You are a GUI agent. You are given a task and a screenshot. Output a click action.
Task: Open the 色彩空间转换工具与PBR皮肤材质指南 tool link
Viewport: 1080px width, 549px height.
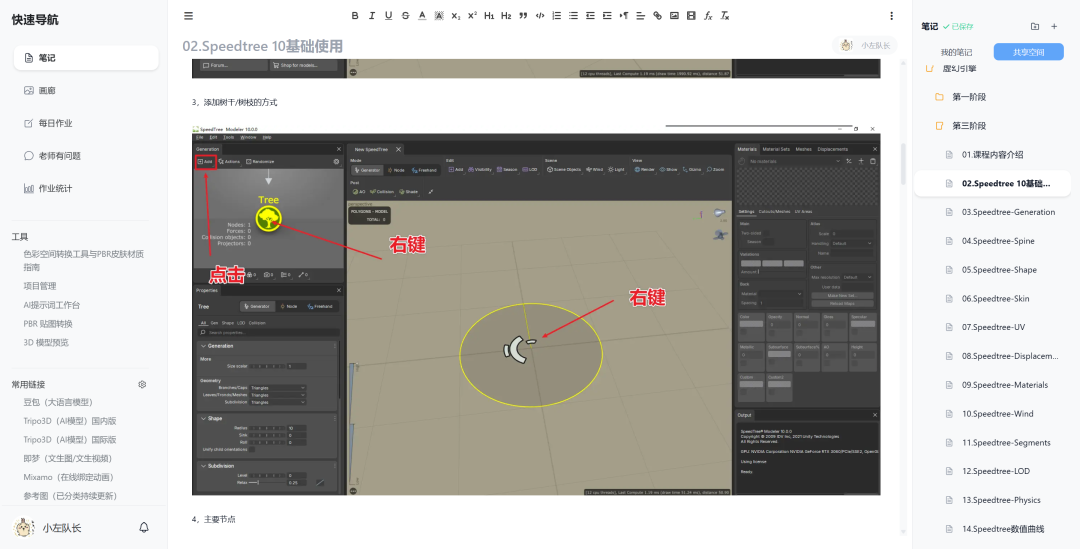click(x=83, y=260)
